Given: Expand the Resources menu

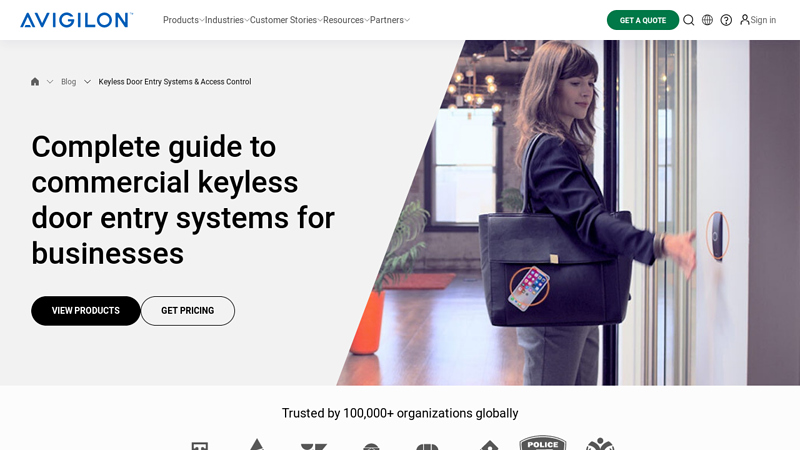Looking at the screenshot, I should (x=345, y=20).
